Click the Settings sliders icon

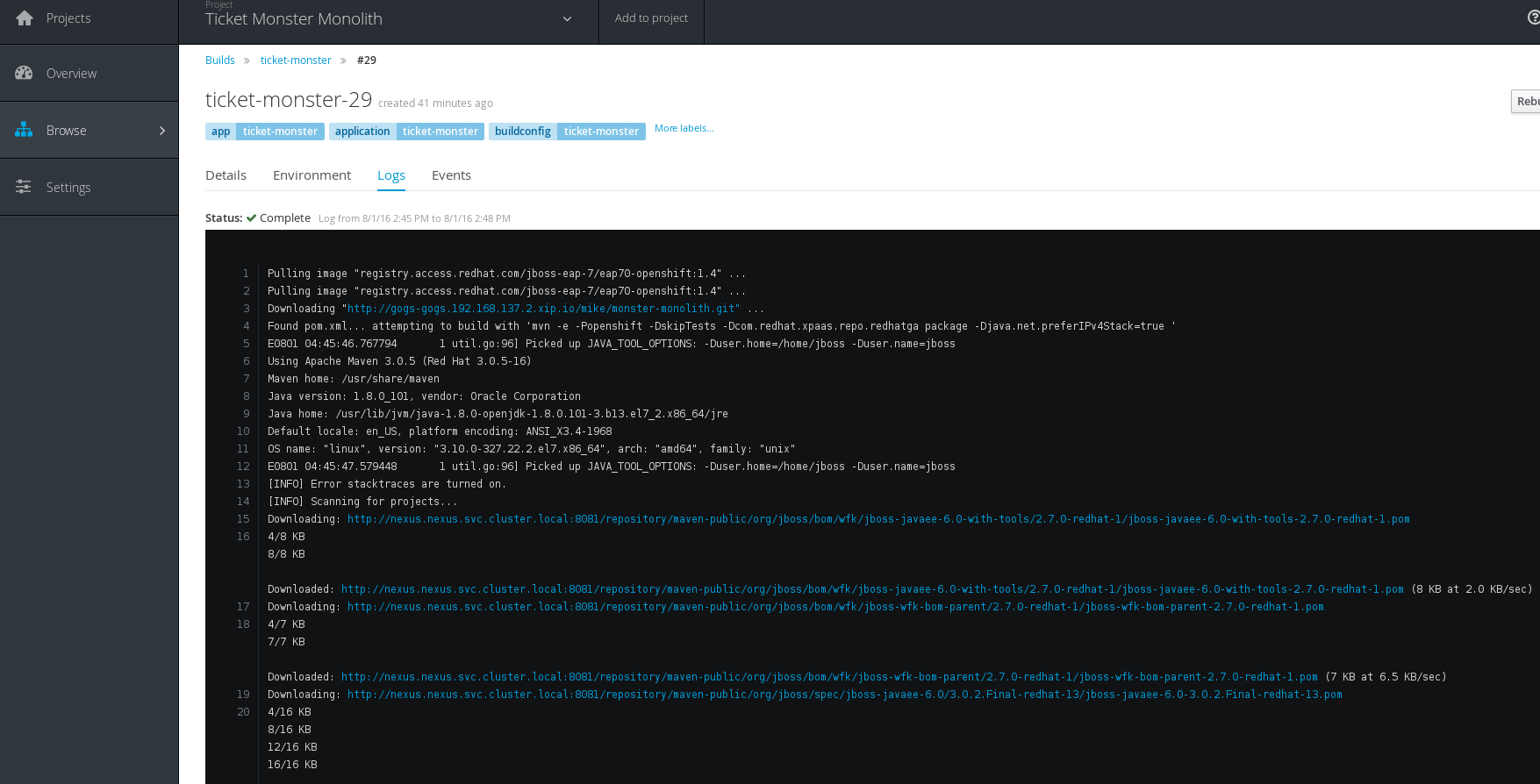point(25,187)
